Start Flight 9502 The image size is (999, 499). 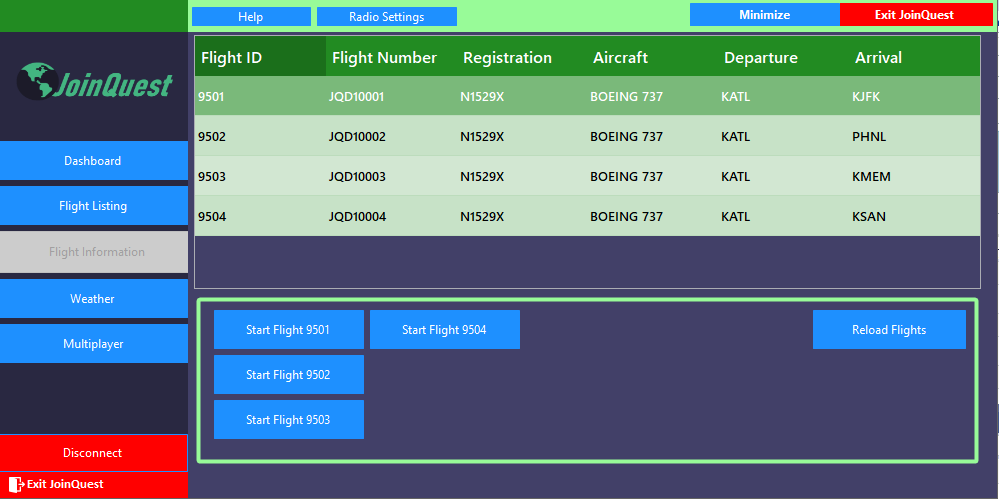[x=289, y=375]
